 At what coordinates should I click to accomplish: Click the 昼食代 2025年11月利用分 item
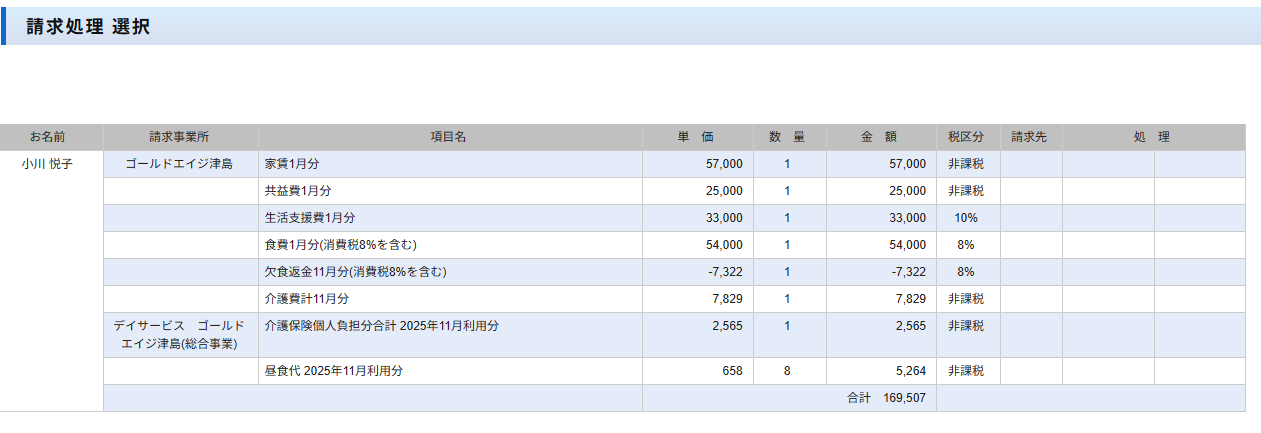(334, 371)
